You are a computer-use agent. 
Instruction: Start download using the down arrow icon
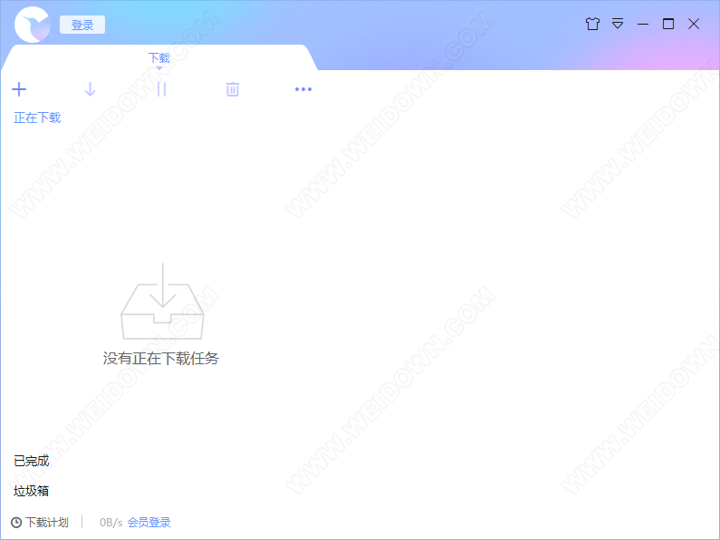[x=90, y=89]
